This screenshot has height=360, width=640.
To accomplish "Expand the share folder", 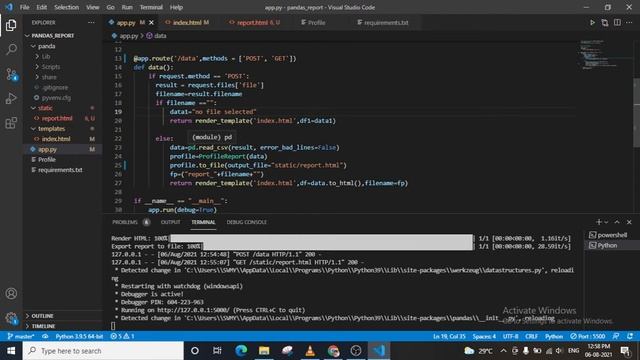I will click(49, 77).
